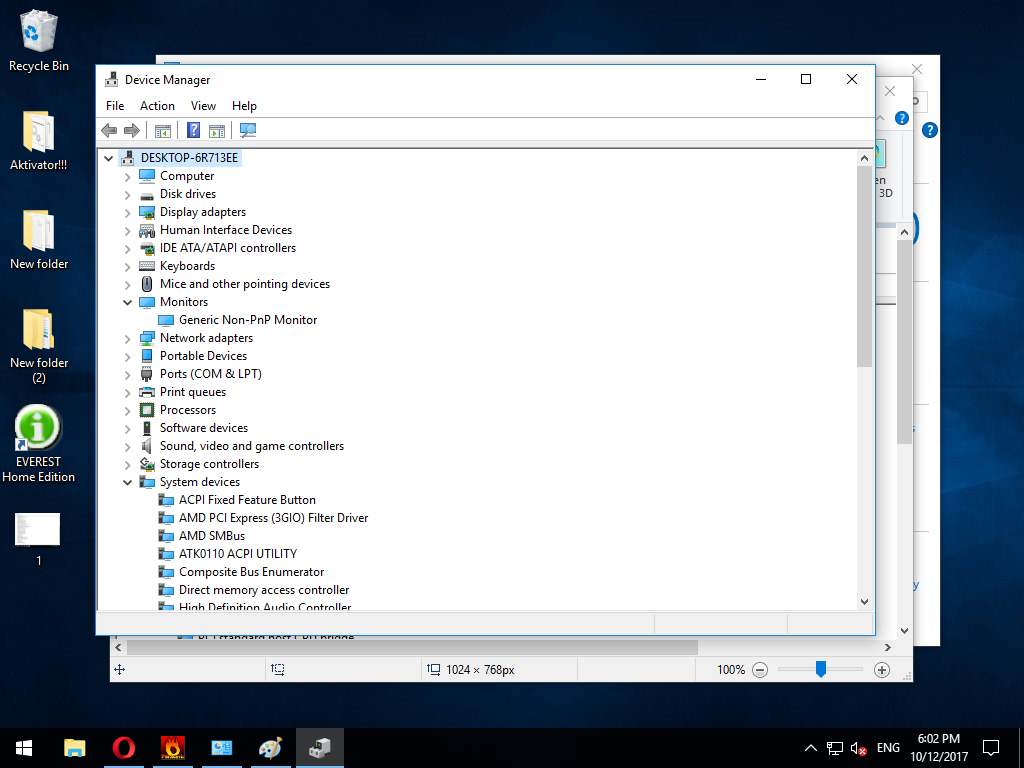Click the Action Pane toolbar icon
This screenshot has width=1024, height=768.
pos(217,131)
